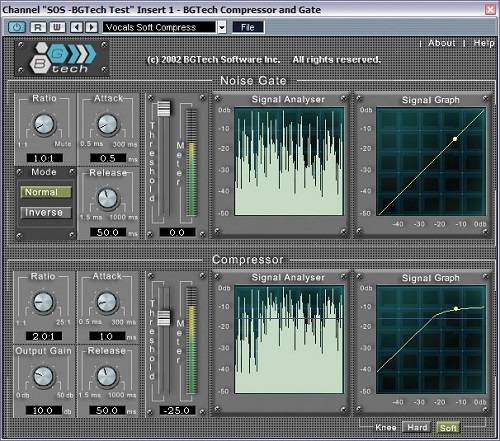
Task: Enable Read automation (R) button
Action: click(x=38, y=27)
